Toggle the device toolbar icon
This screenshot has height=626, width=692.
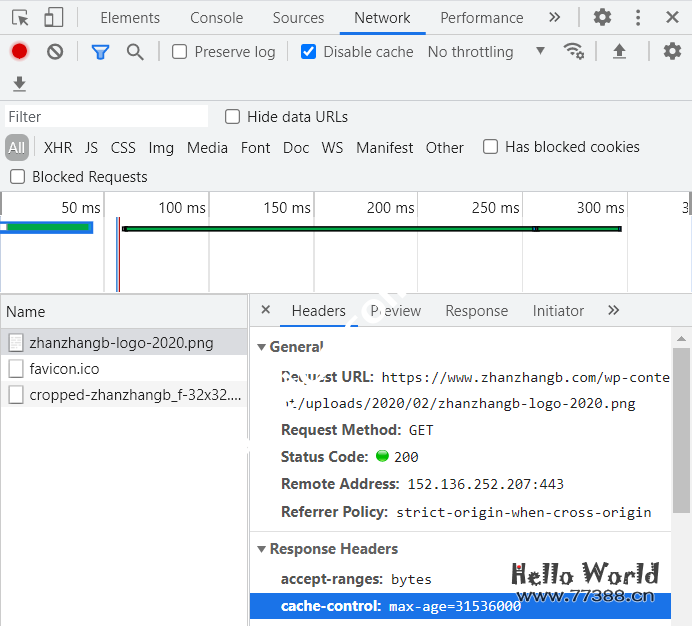coord(53,17)
